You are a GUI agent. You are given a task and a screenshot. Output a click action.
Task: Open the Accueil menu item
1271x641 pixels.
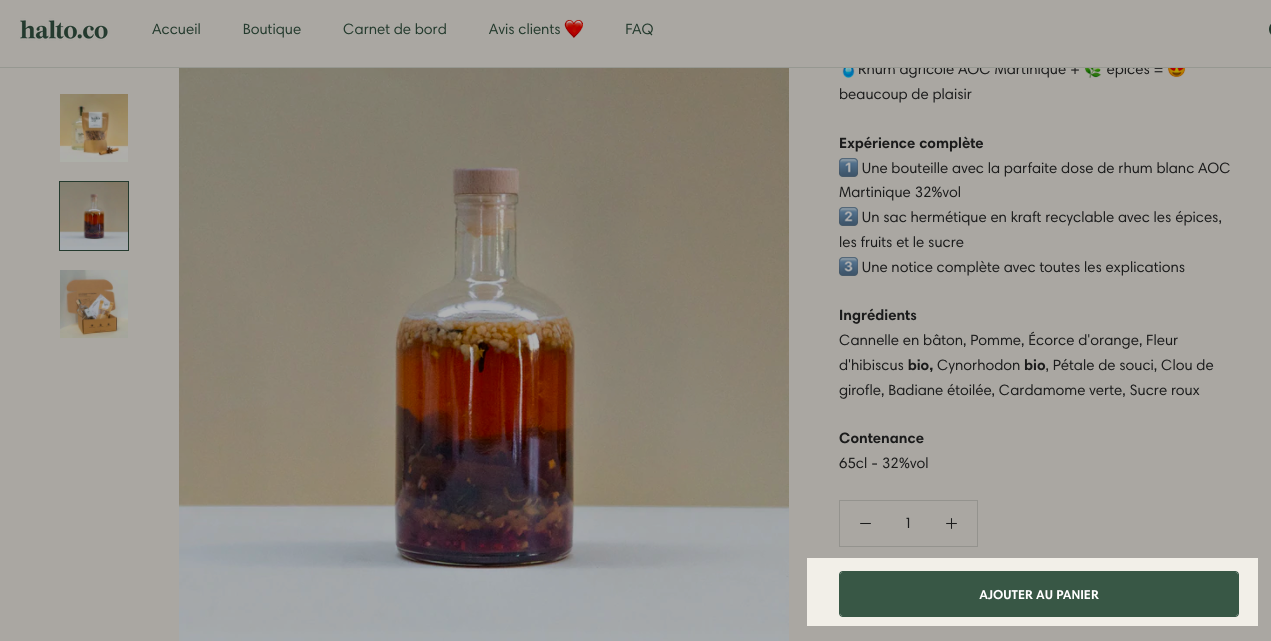click(176, 29)
